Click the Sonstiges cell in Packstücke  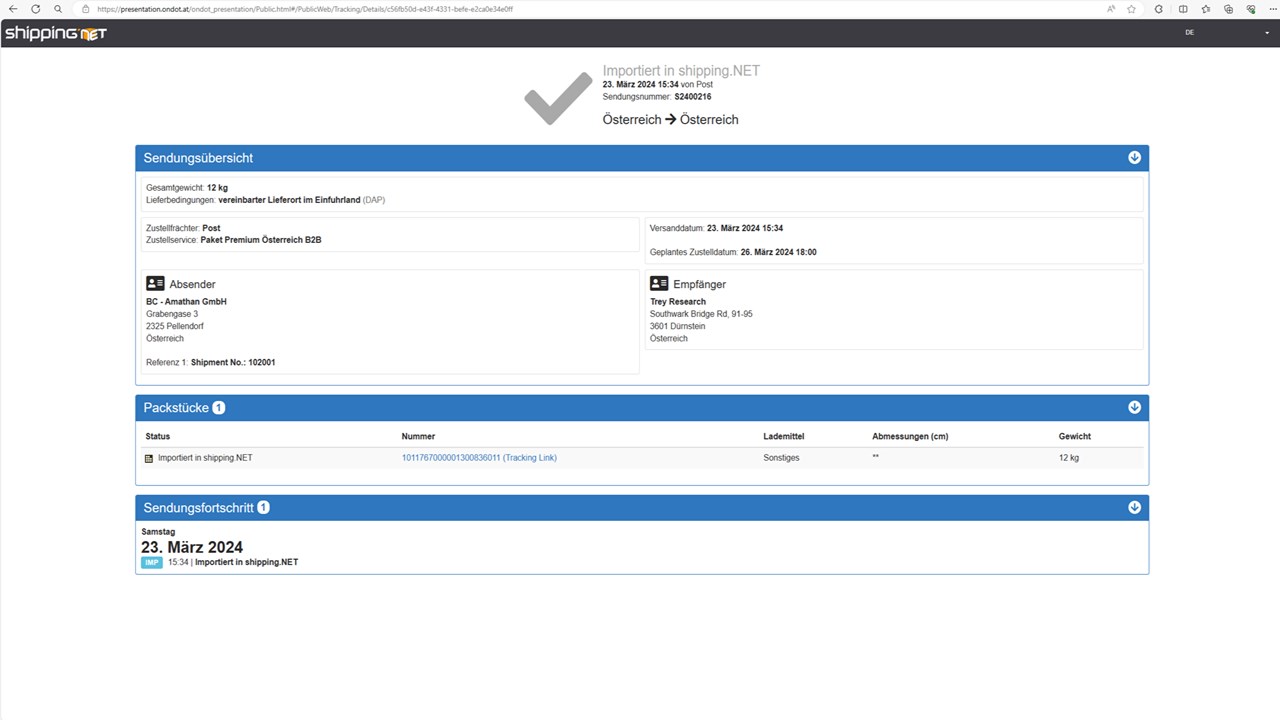[781, 458]
